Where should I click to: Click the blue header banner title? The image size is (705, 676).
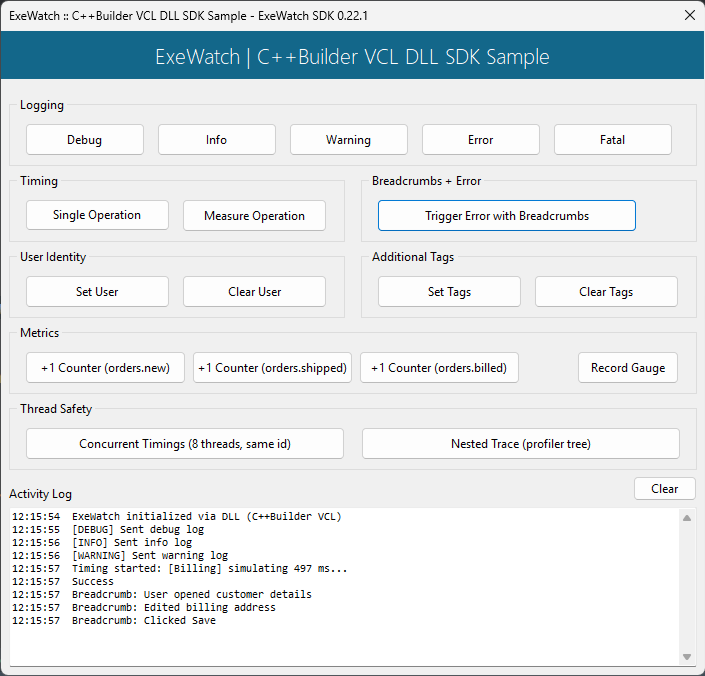(x=352, y=57)
